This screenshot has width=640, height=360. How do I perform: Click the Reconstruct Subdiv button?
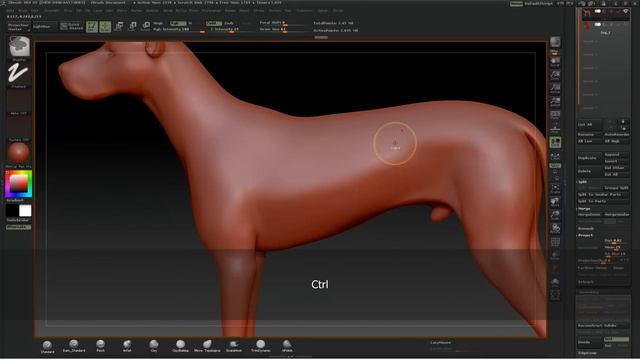coord(603,326)
